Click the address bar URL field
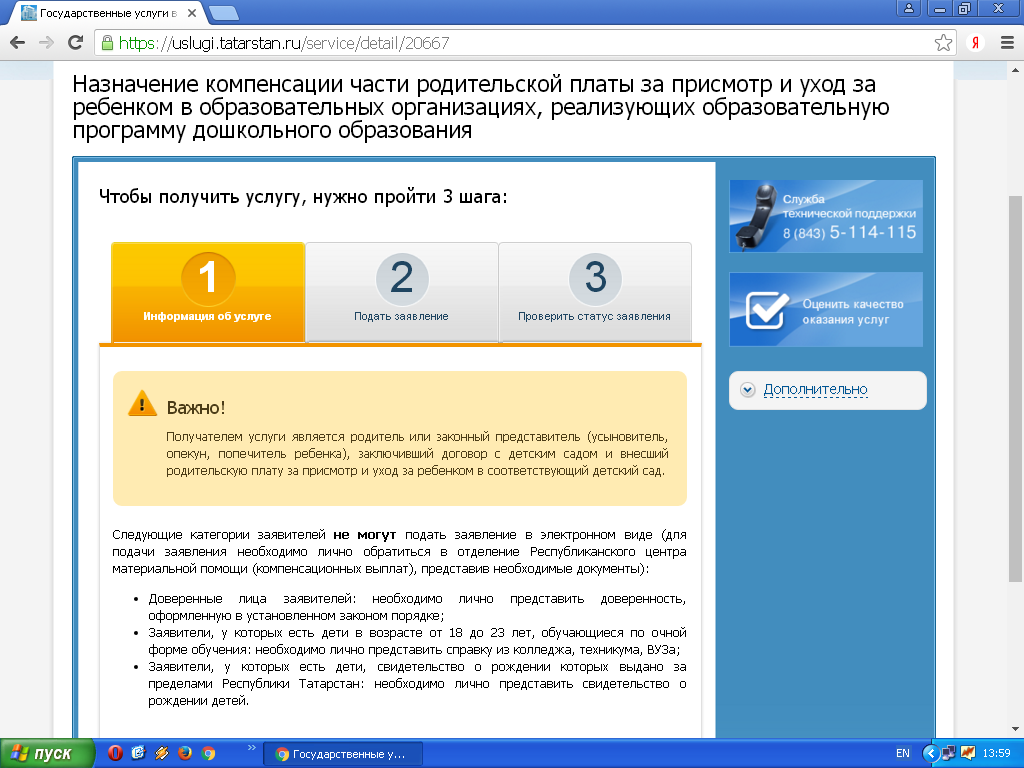This screenshot has height=768, width=1024. 500,43
